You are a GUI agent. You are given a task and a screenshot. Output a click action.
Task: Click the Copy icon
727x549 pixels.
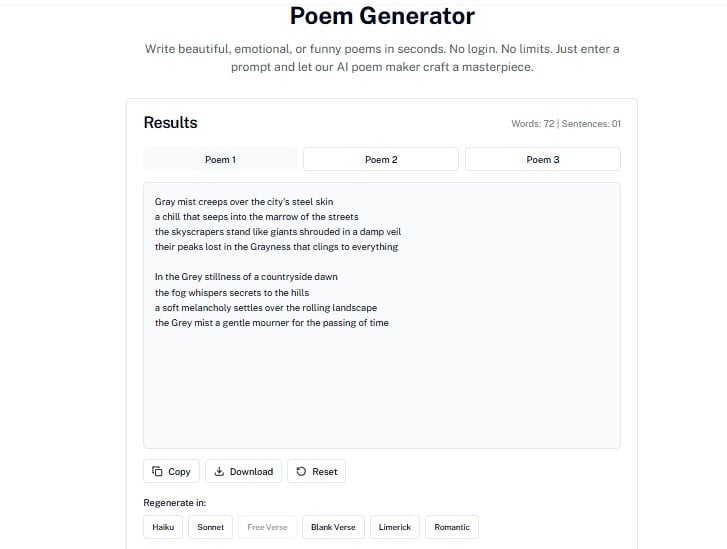[x=157, y=472]
